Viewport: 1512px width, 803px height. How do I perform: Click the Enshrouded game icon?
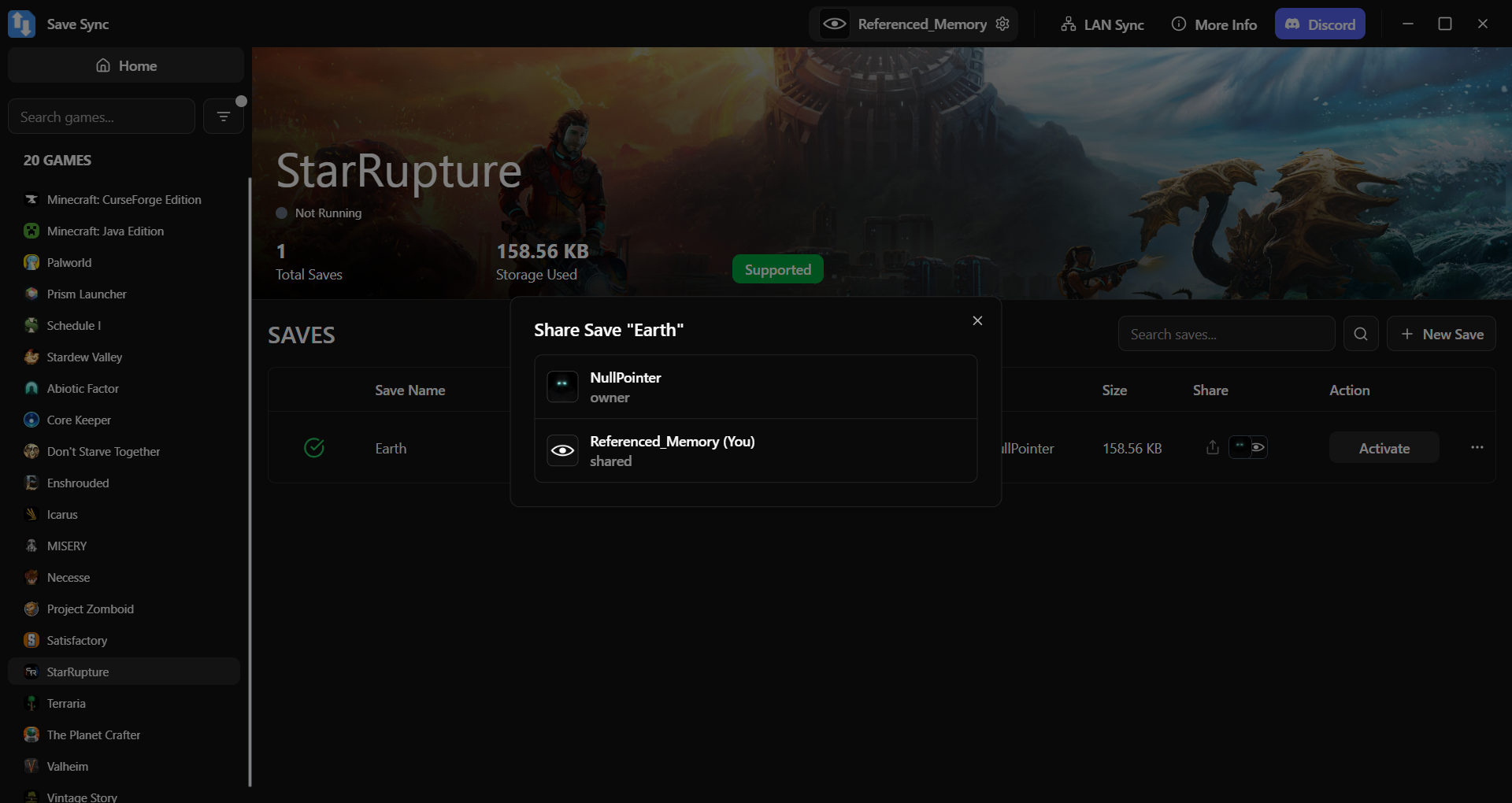(x=31, y=483)
